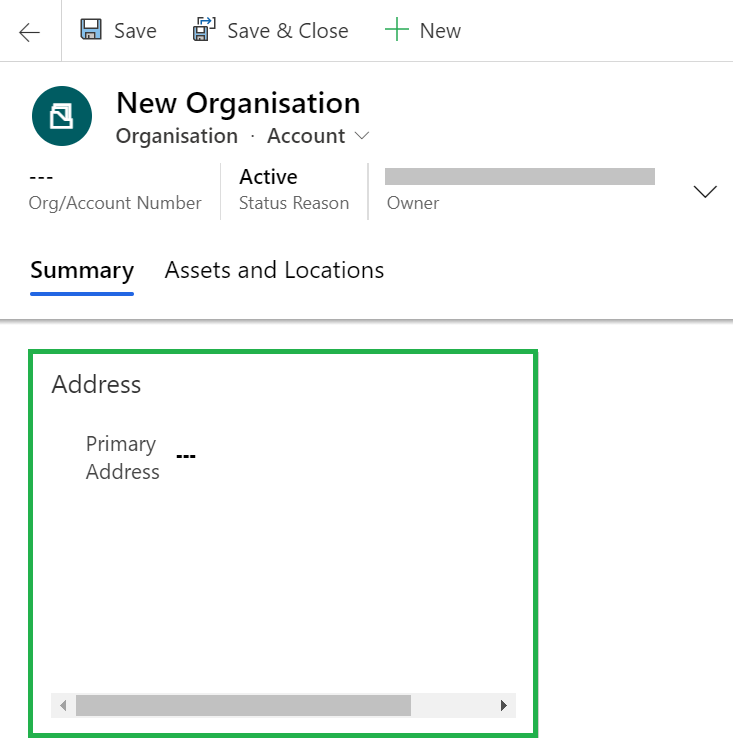Click the greyed-out Owner field value
Screen dimensions: 733x738
coord(519,177)
